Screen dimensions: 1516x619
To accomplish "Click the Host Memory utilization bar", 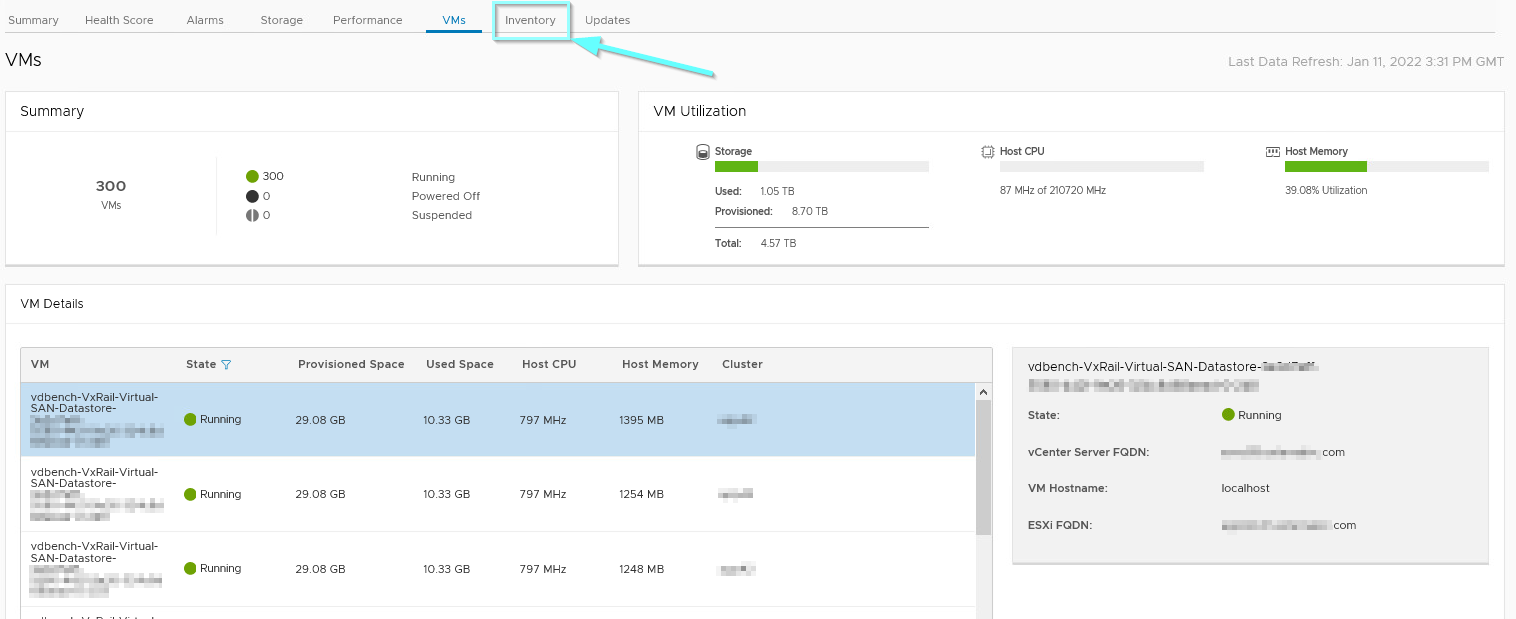I will [1387, 167].
